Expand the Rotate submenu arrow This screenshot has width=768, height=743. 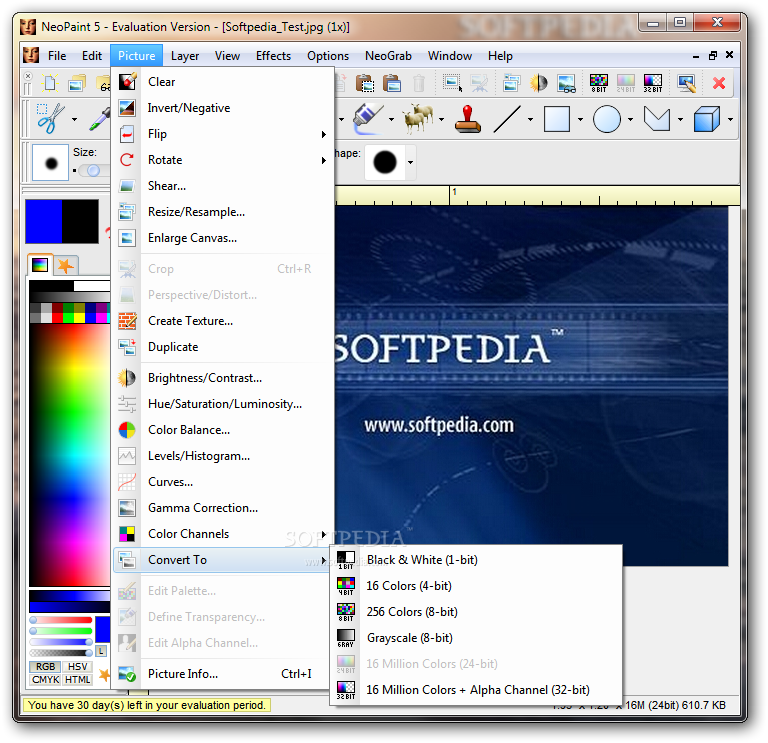[x=323, y=160]
